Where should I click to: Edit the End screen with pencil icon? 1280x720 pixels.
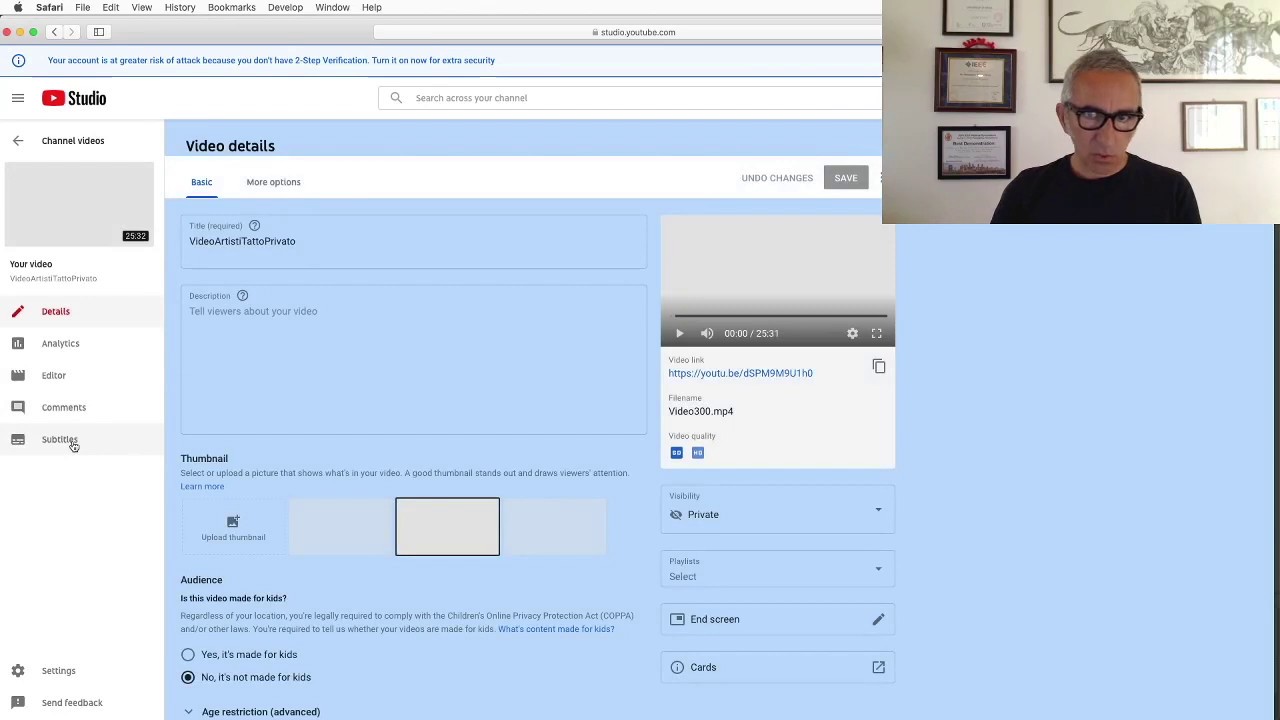[x=878, y=619]
